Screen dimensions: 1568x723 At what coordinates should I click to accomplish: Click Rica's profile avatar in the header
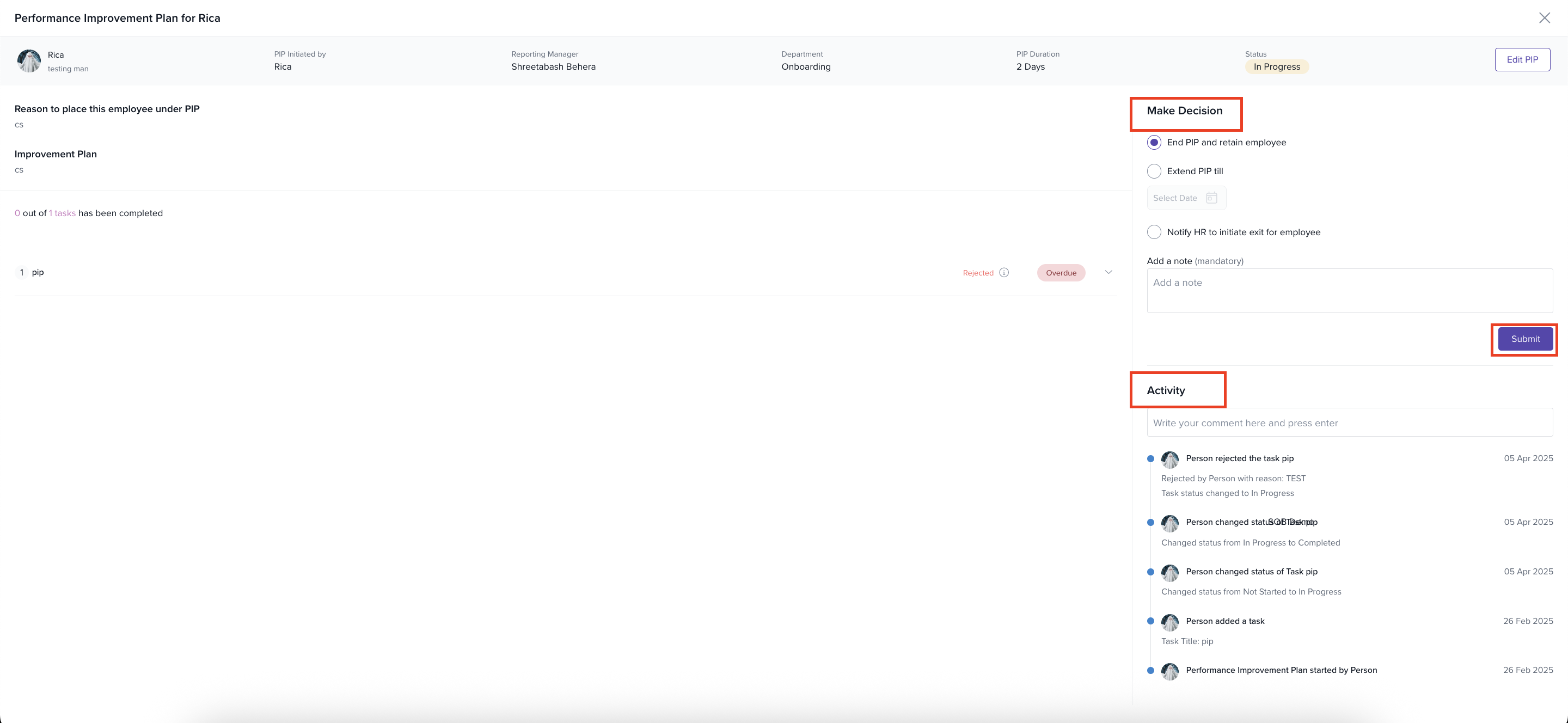(x=29, y=61)
